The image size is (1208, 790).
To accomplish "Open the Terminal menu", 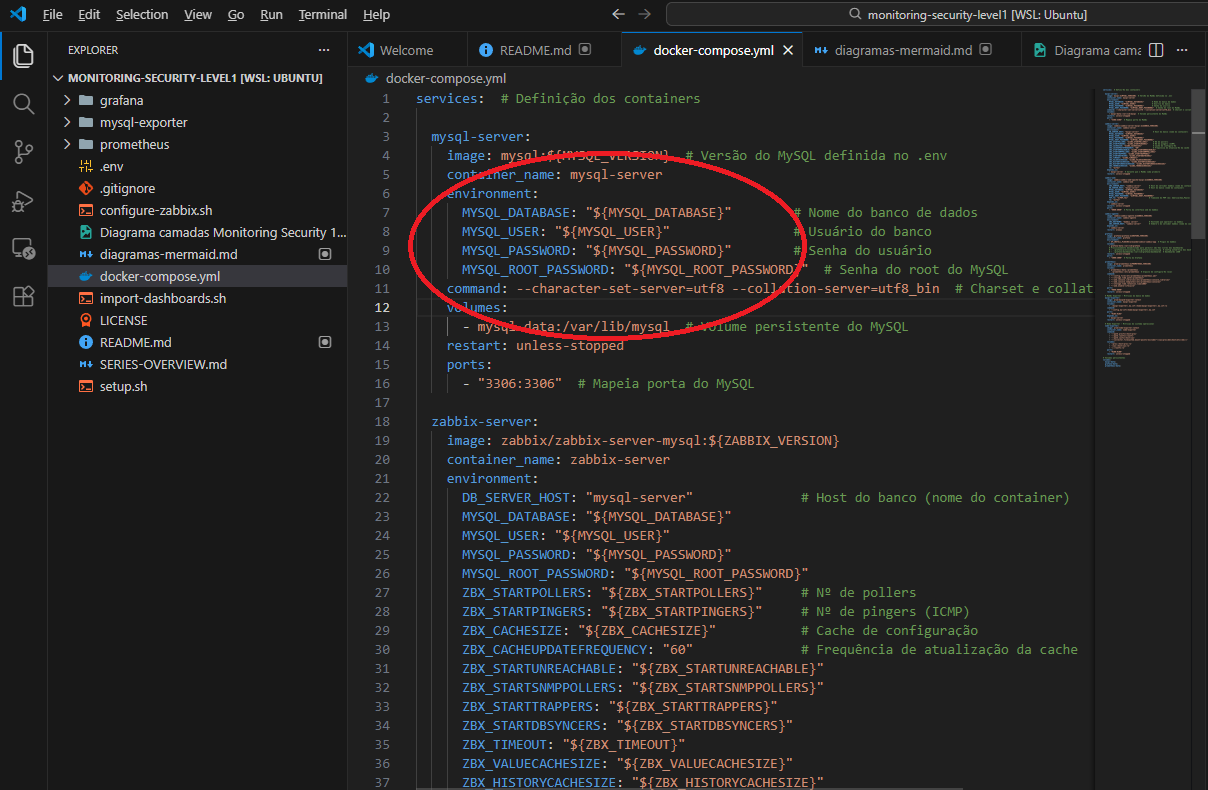I will [x=322, y=15].
